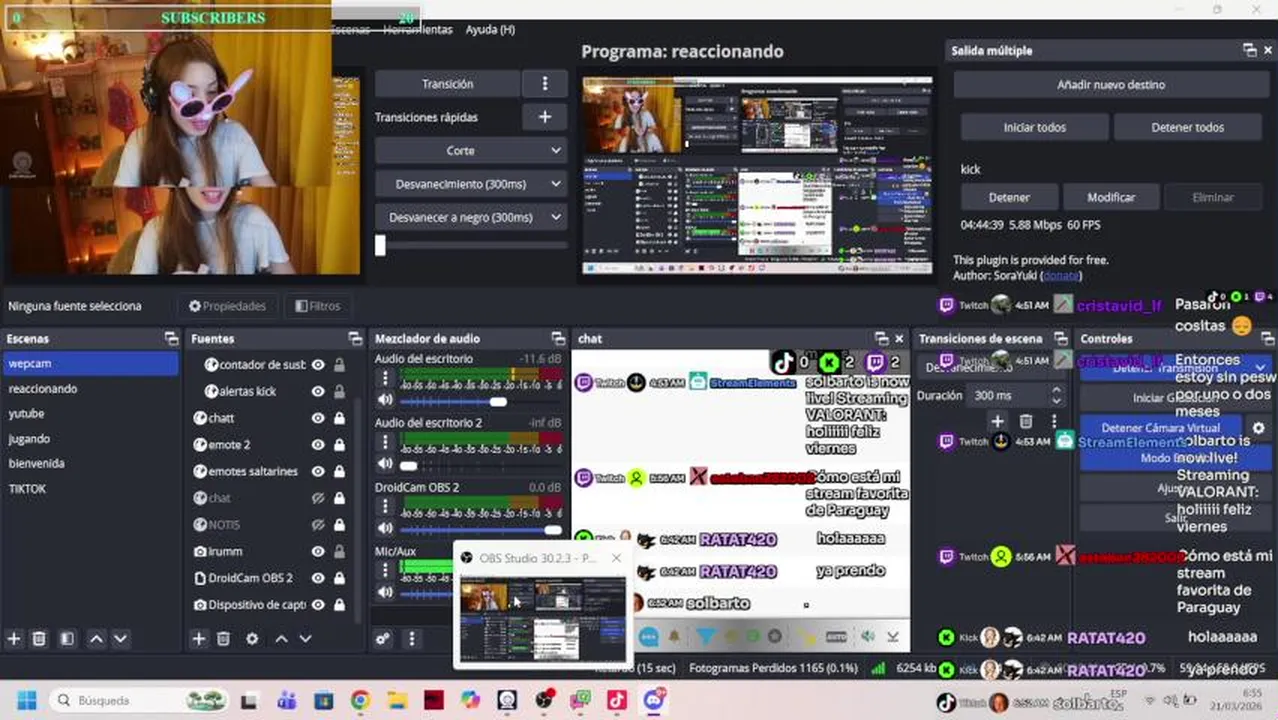Image resolution: width=1278 pixels, height=720 pixels.
Task: Delete selected scene with trash icon
Action: (39, 638)
